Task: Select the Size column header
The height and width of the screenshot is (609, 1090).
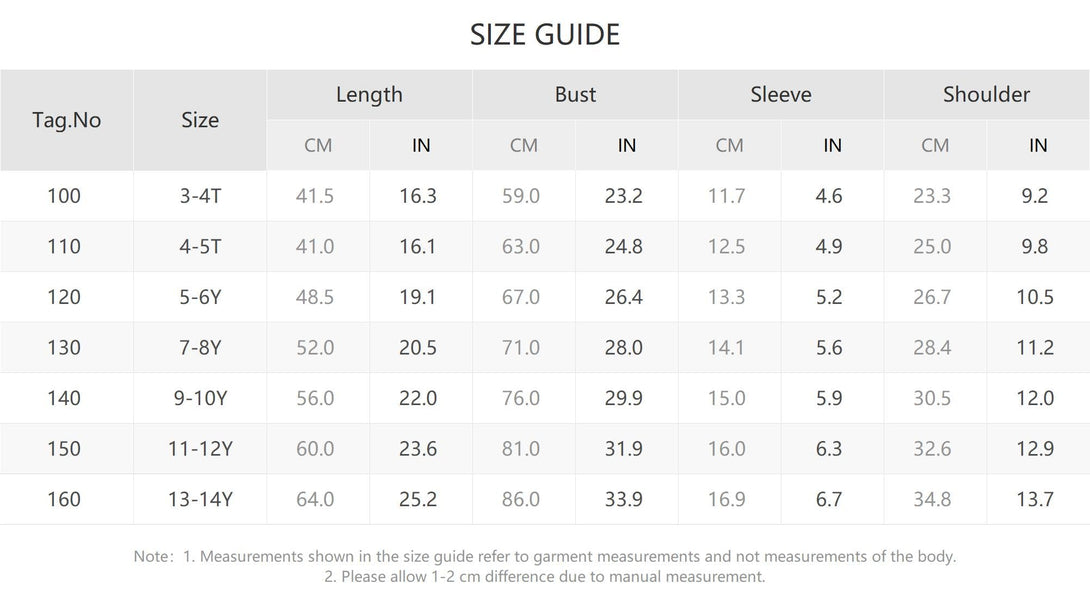Action: (x=200, y=120)
